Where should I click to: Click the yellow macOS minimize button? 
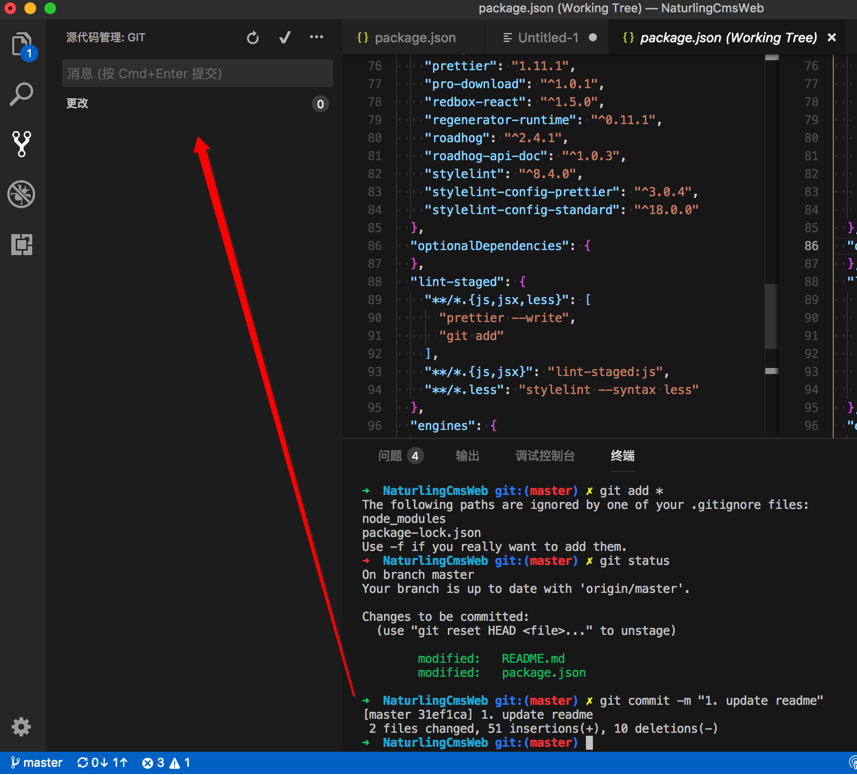coord(30,8)
